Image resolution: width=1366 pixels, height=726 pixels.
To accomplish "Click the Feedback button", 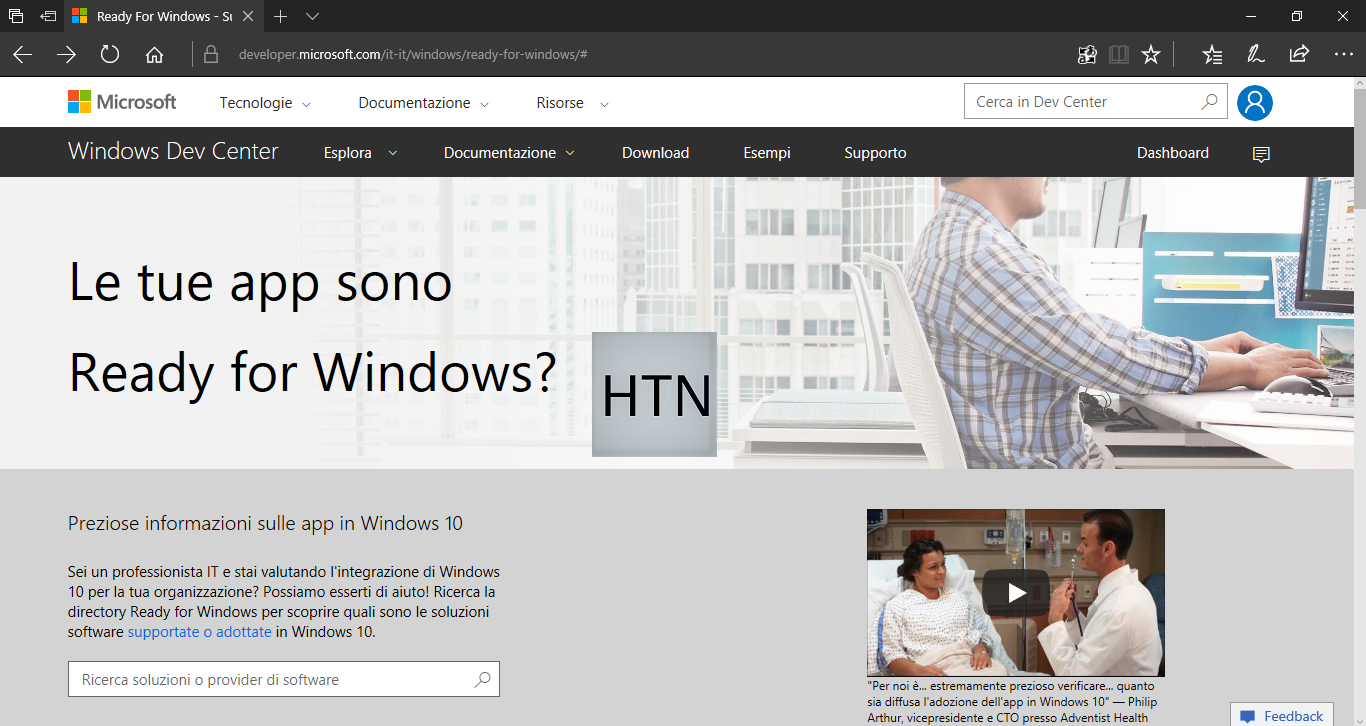I will coord(1282,715).
